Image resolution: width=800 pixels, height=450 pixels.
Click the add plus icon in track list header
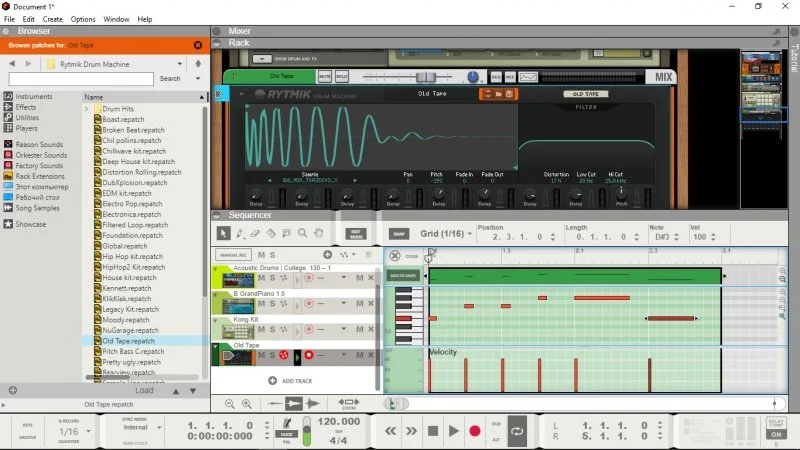coord(328,255)
